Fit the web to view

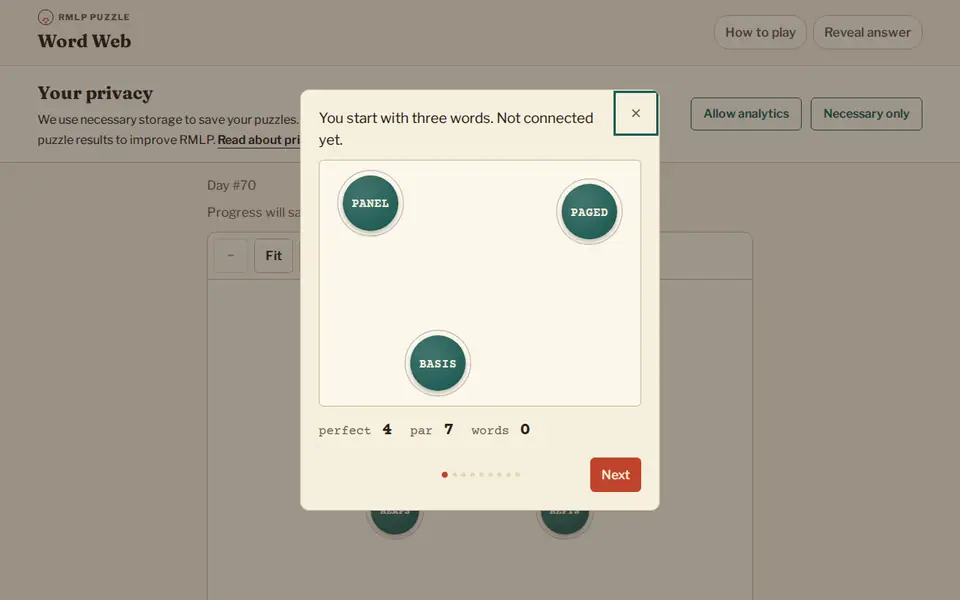tap(273, 255)
